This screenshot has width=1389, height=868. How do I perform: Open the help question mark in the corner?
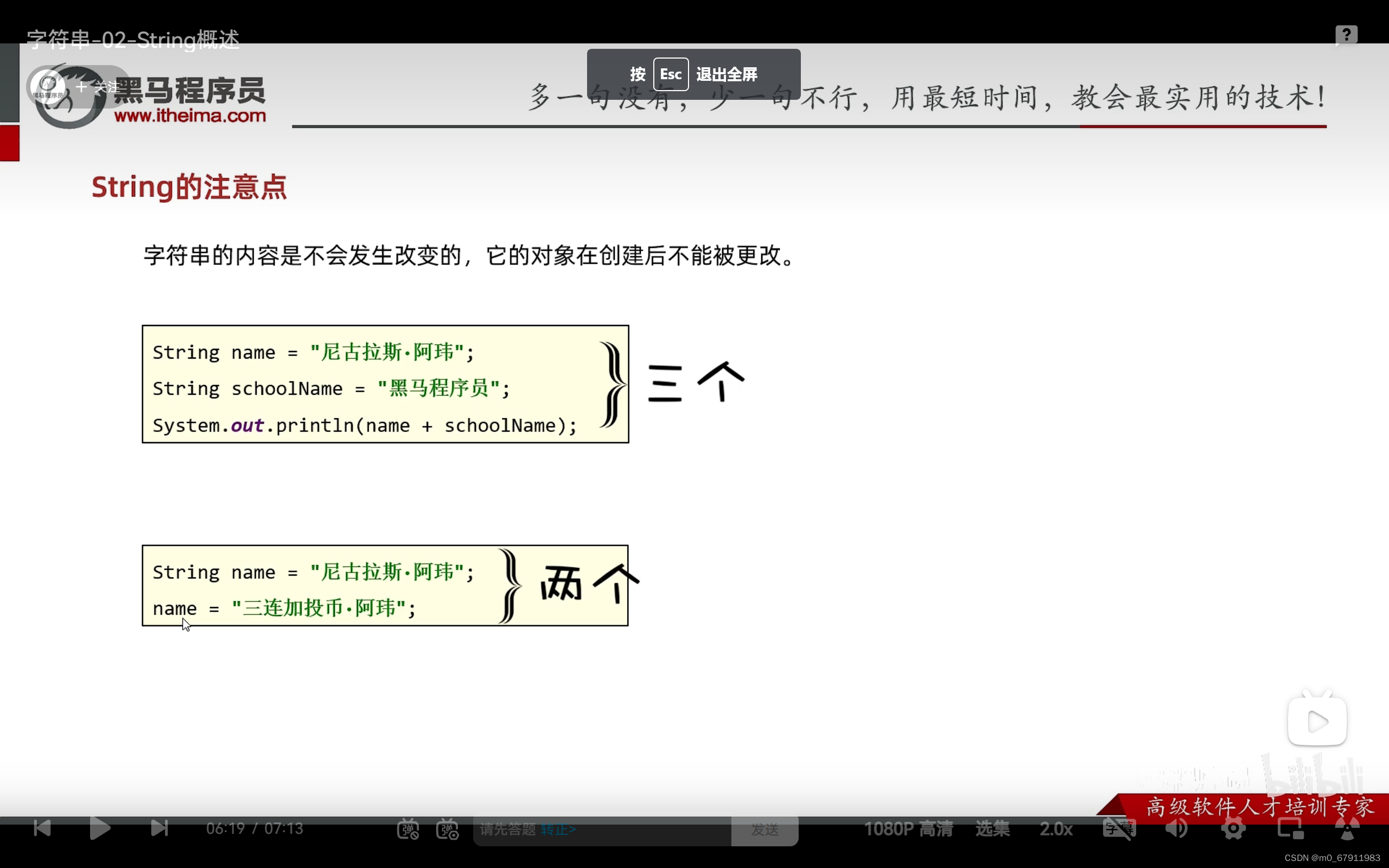(x=1346, y=34)
